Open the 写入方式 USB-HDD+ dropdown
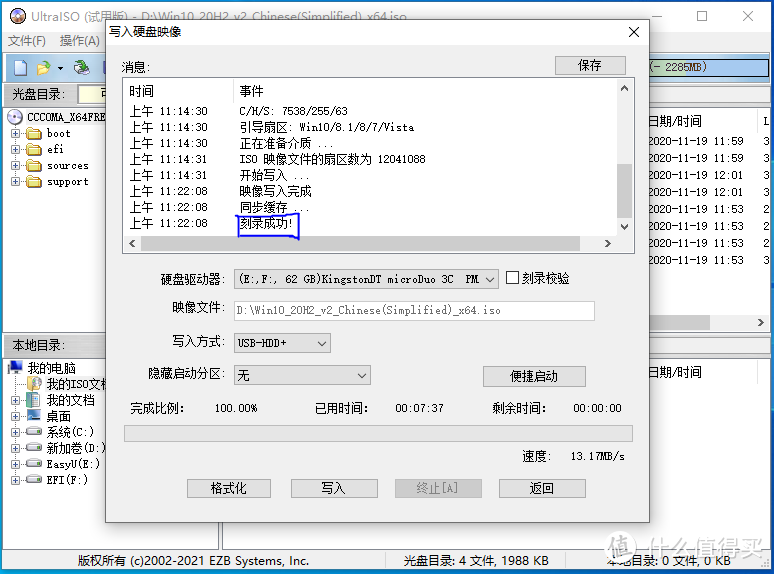The width and height of the screenshot is (774, 574). tap(322, 343)
